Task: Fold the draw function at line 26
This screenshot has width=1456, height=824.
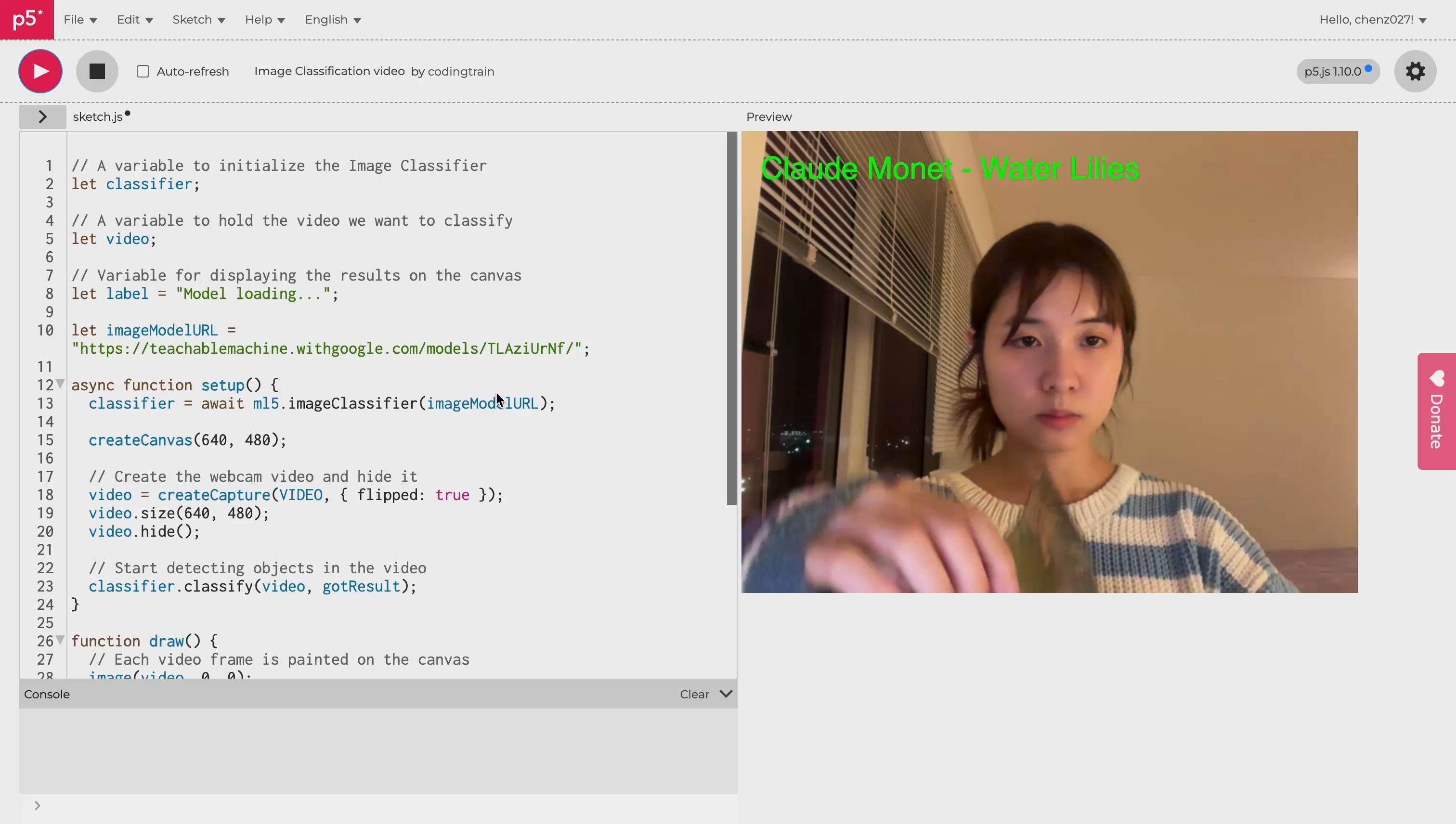Action: point(61,640)
